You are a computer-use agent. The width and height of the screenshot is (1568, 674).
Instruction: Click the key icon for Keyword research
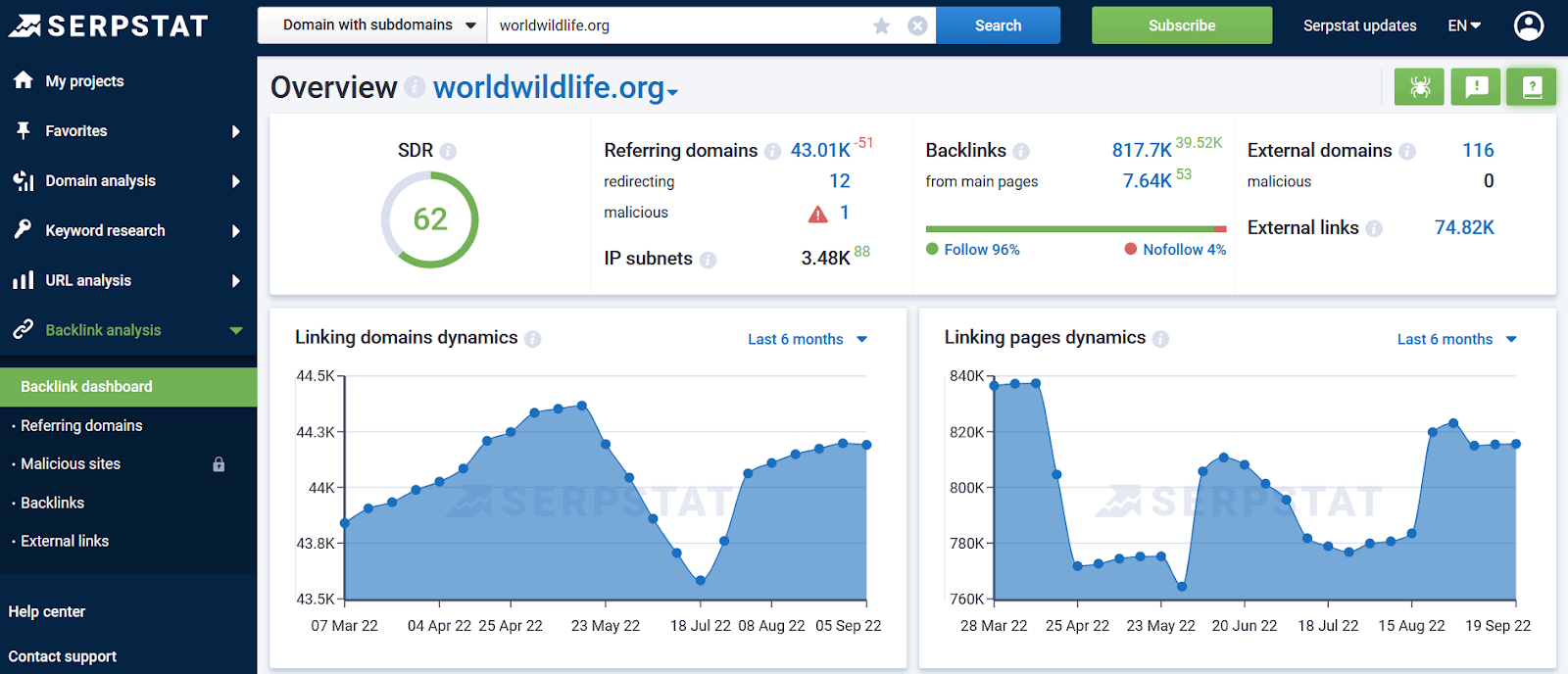[24, 229]
